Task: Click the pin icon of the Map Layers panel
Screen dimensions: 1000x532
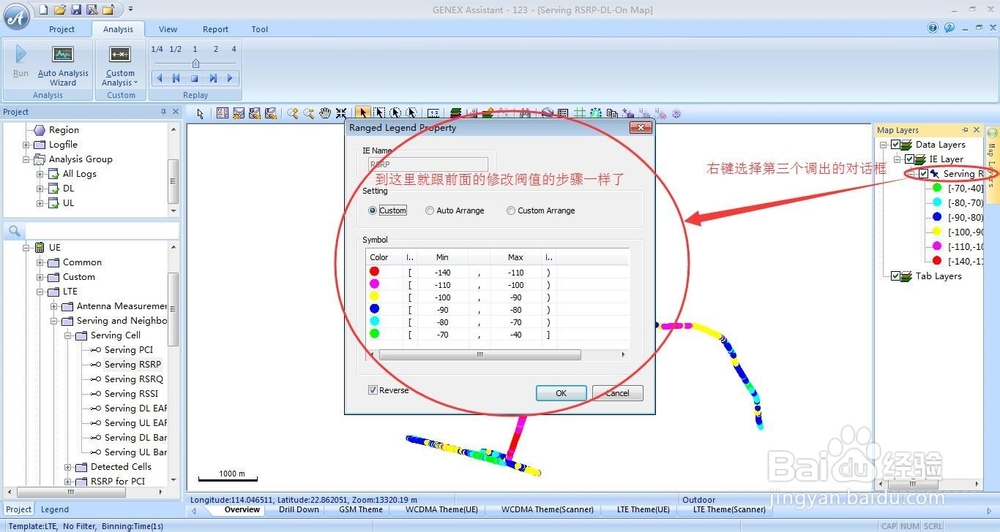Action: coord(965,129)
